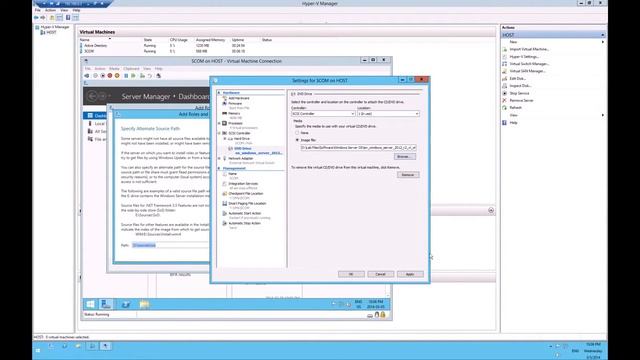Collapse the Management section
The width and height of the screenshot is (640, 360).
[219, 168]
